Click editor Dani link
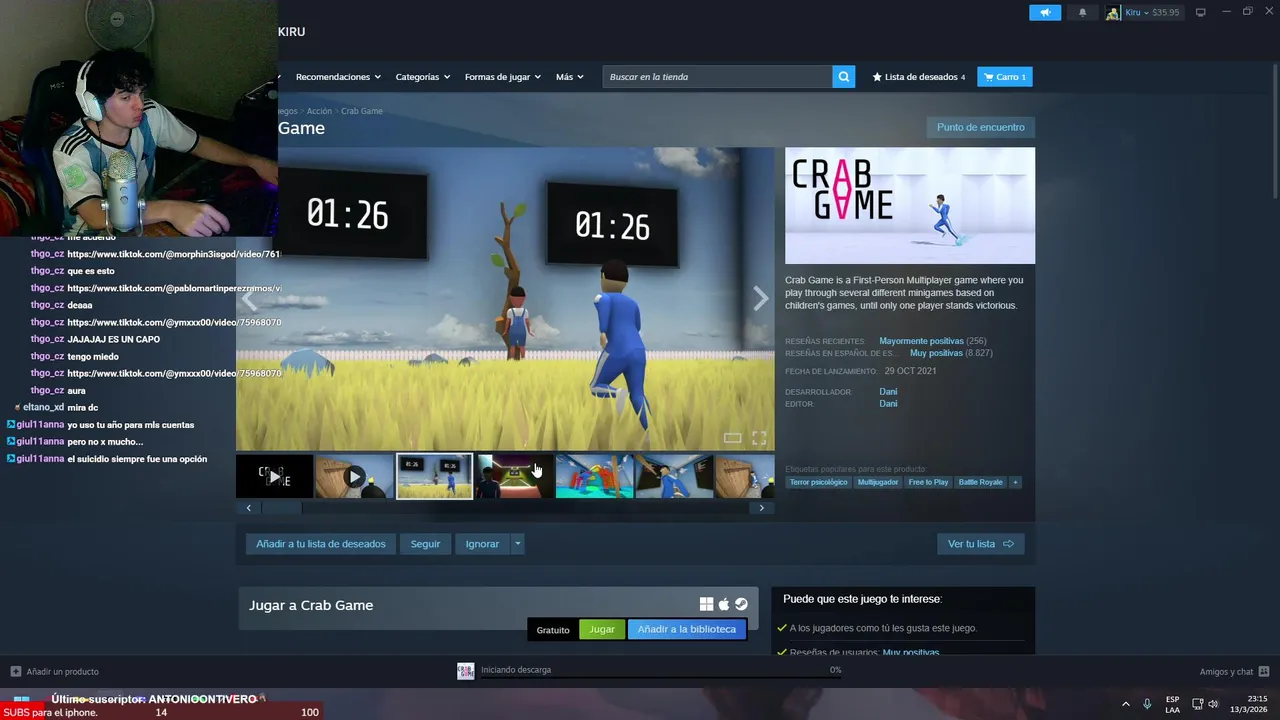Viewport: 1280px width, 720px height. 888,404
